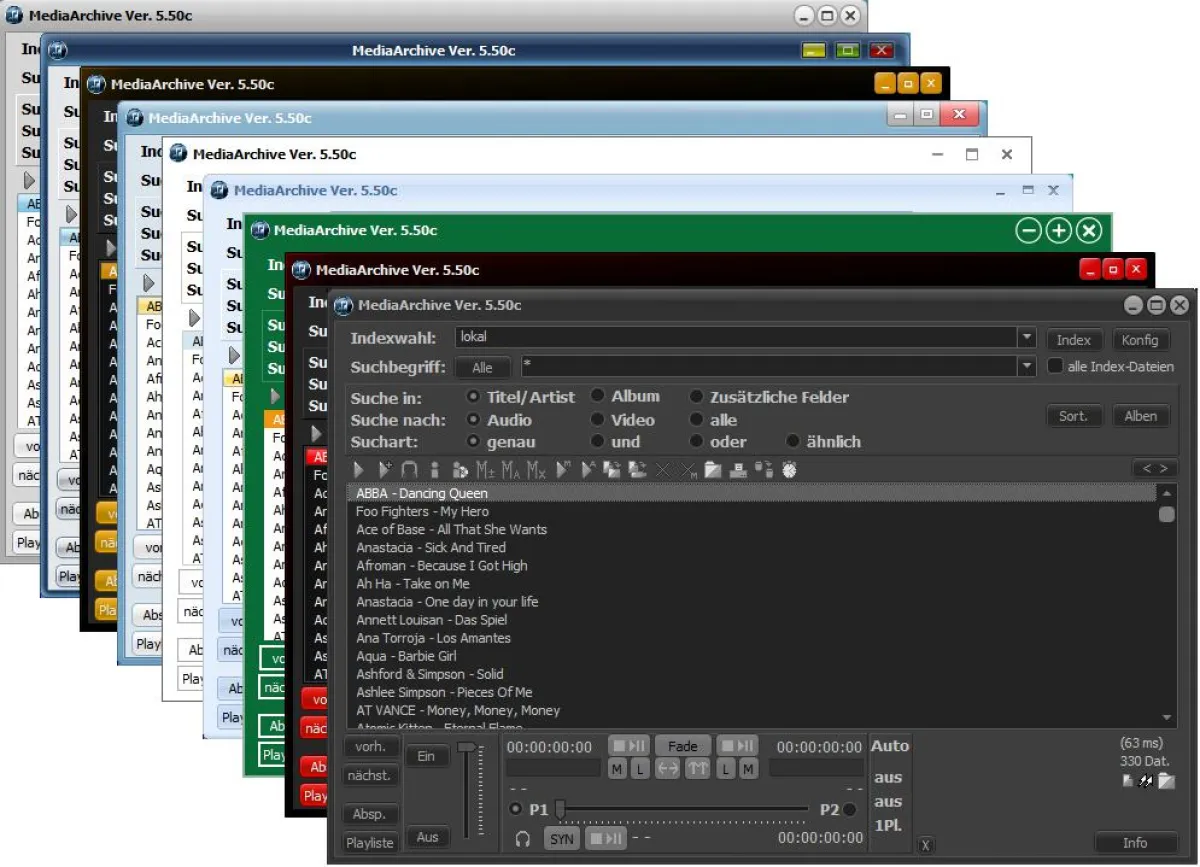Click the P1/P2 crossfader slider handle

pos(561,808)
